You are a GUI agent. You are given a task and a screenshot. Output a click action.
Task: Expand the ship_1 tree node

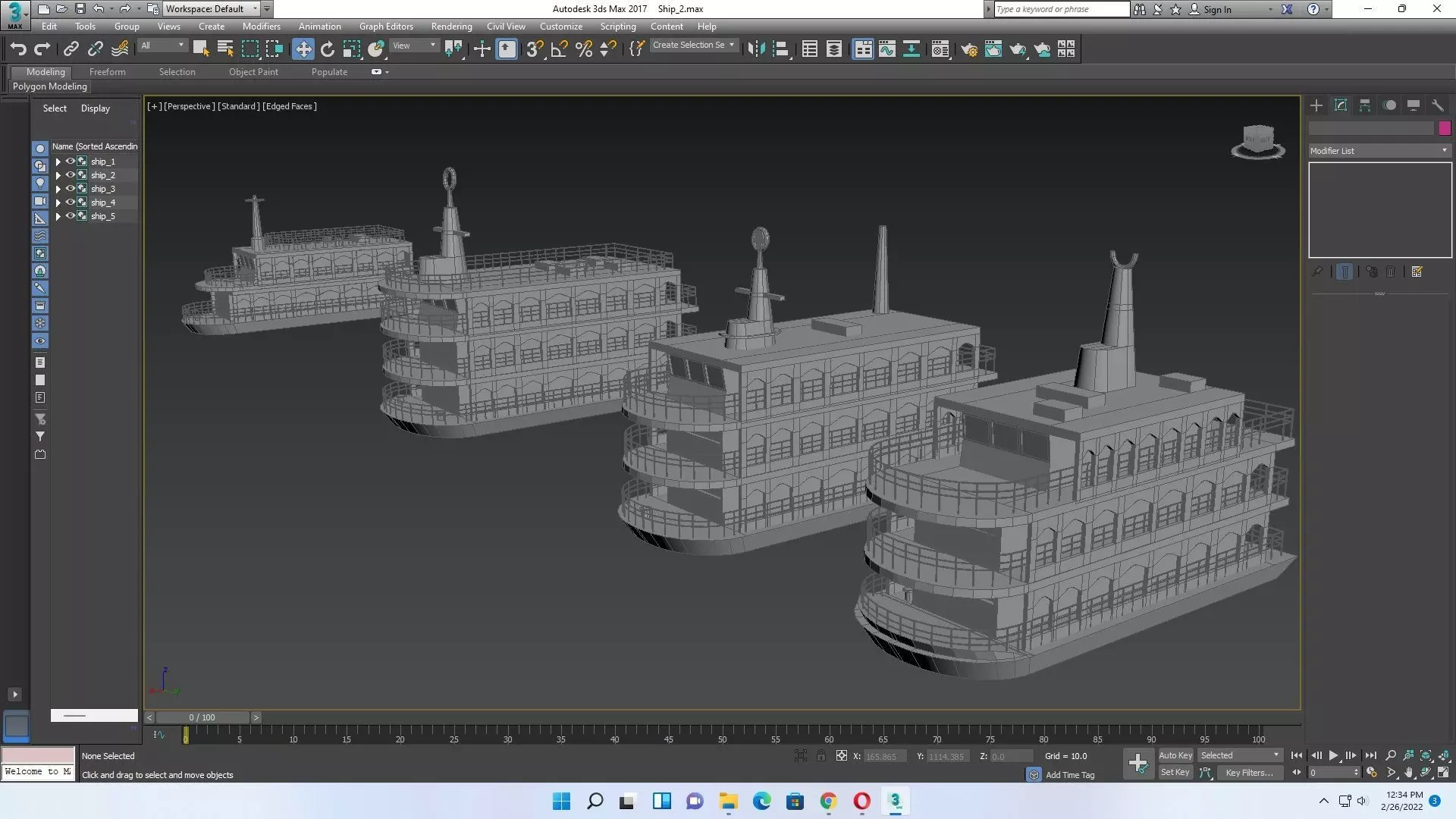(x=58, y=162)
